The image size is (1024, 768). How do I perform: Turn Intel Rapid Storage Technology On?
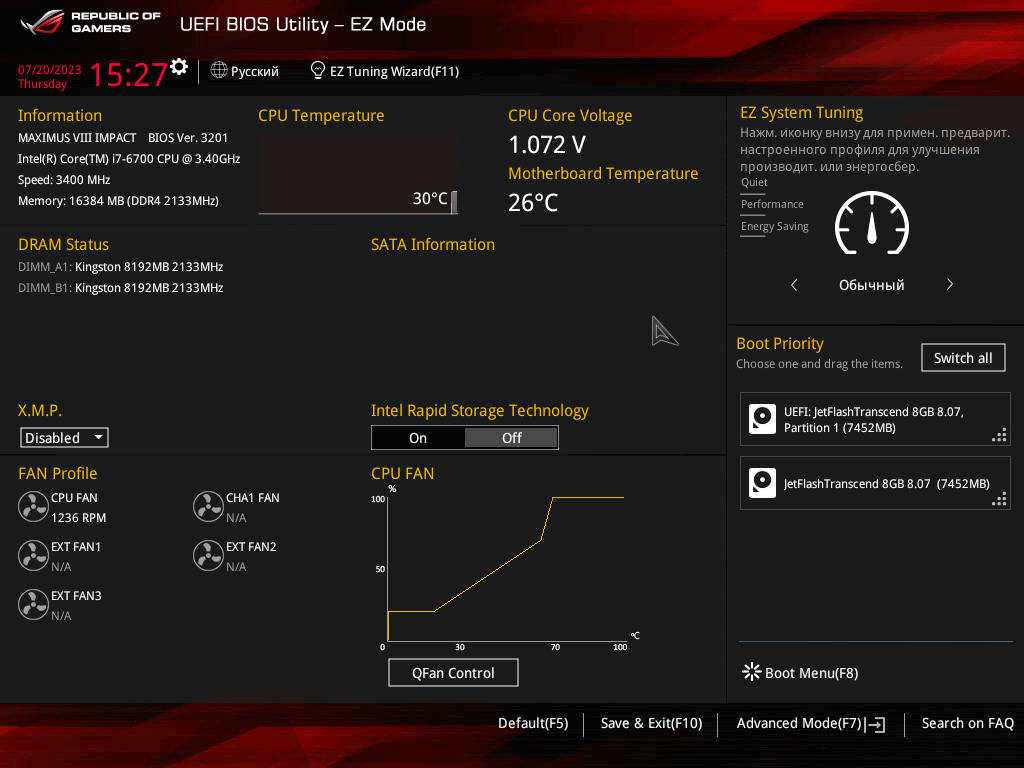(418, 438)
